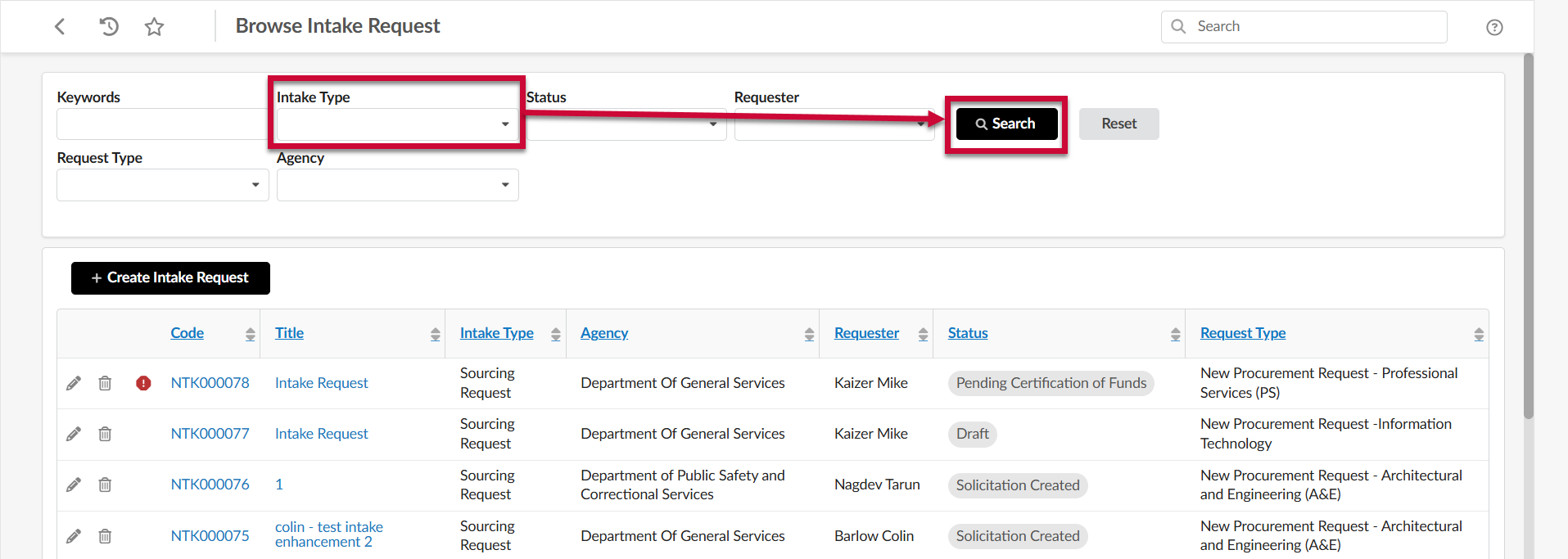This screenshot has width=1568, height=559.
Task: Sort Status column using arrows icon
Action: [1175, 334]
